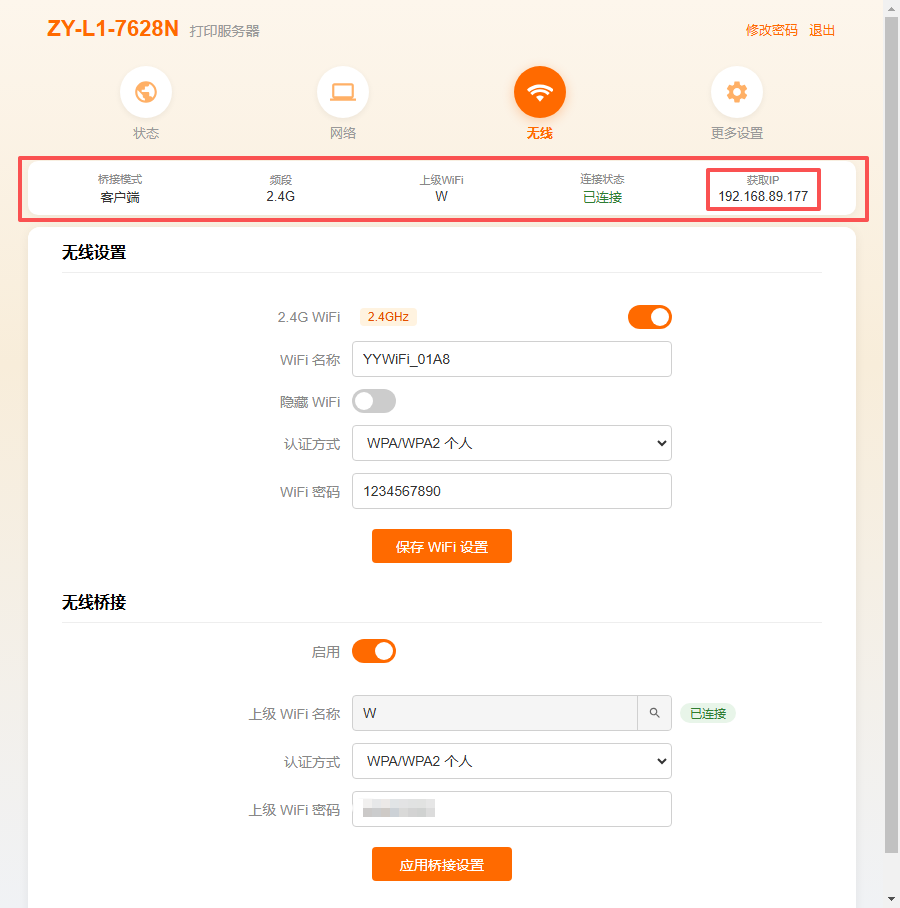Open 认证方式 dropdown under 无线桥接

coord(512,761)
